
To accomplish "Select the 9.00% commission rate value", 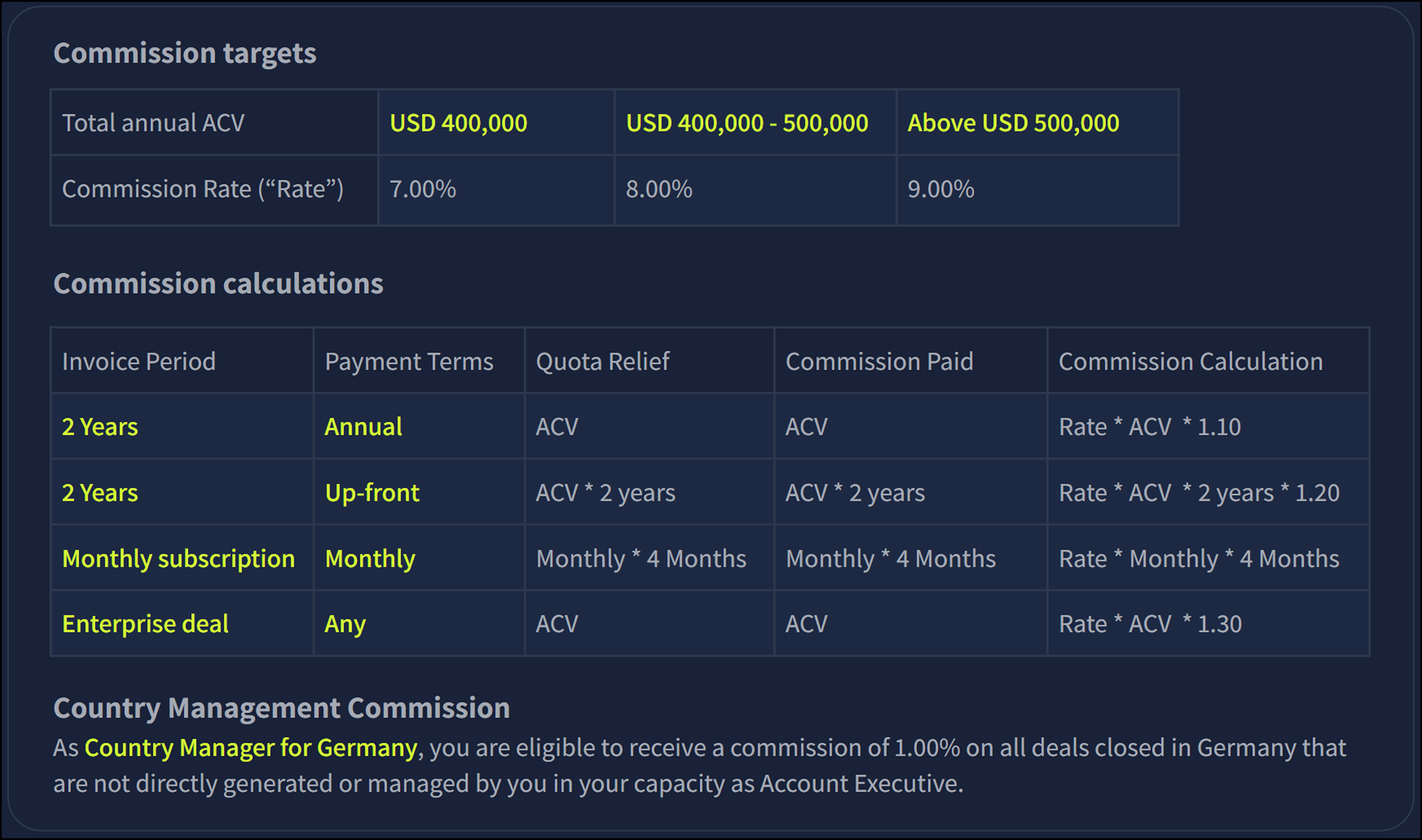I will [x=940, y=190].
